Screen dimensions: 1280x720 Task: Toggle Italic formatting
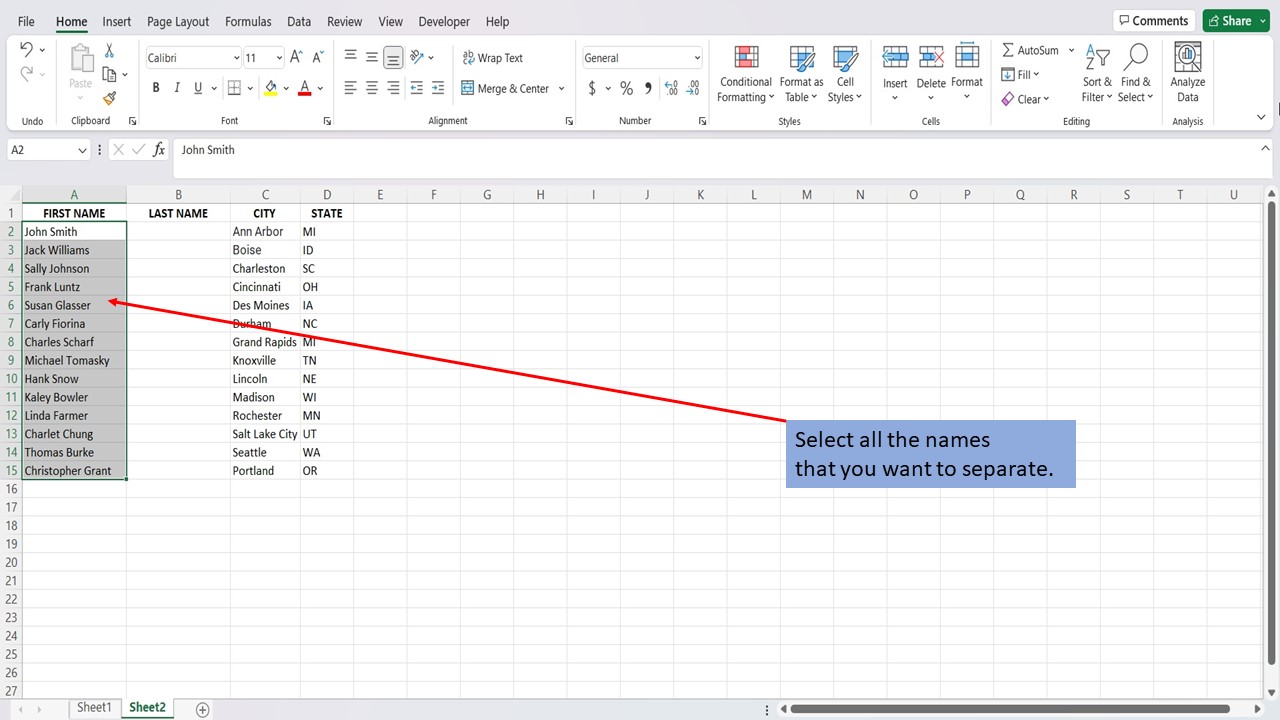177,88
